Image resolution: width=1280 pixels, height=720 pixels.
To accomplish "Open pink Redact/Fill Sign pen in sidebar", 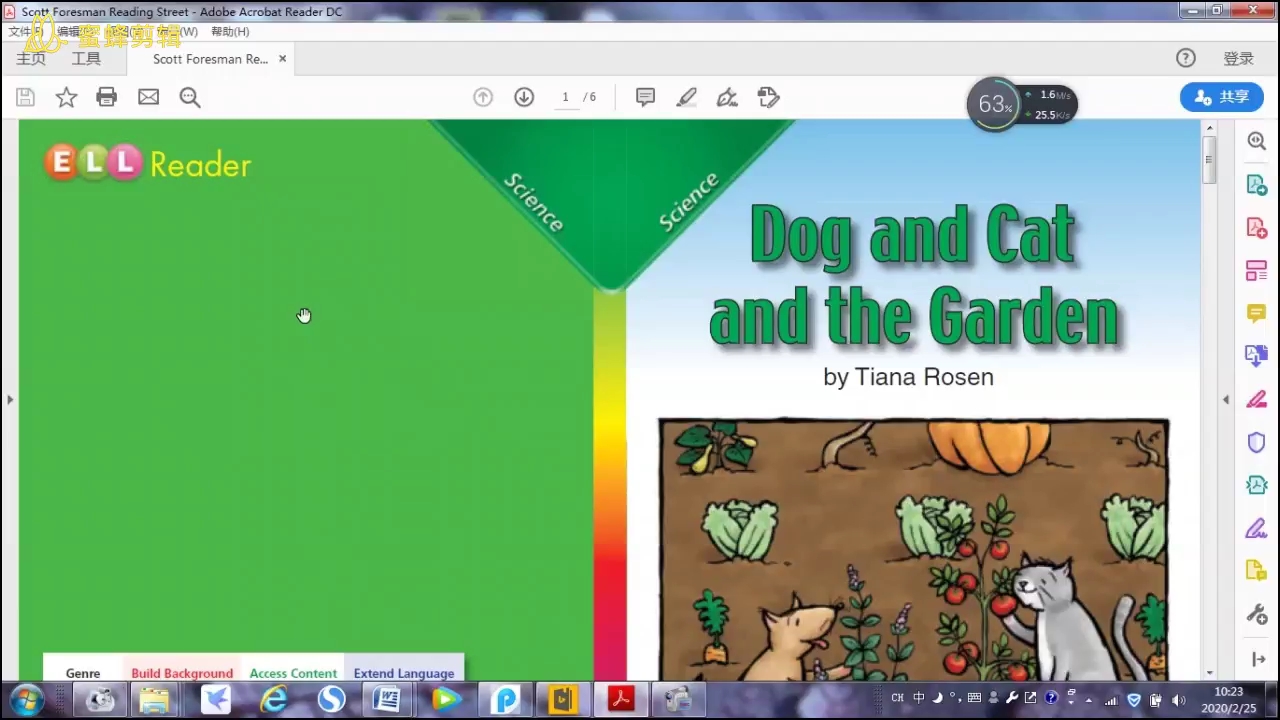I will click(x=1257, y=399).
